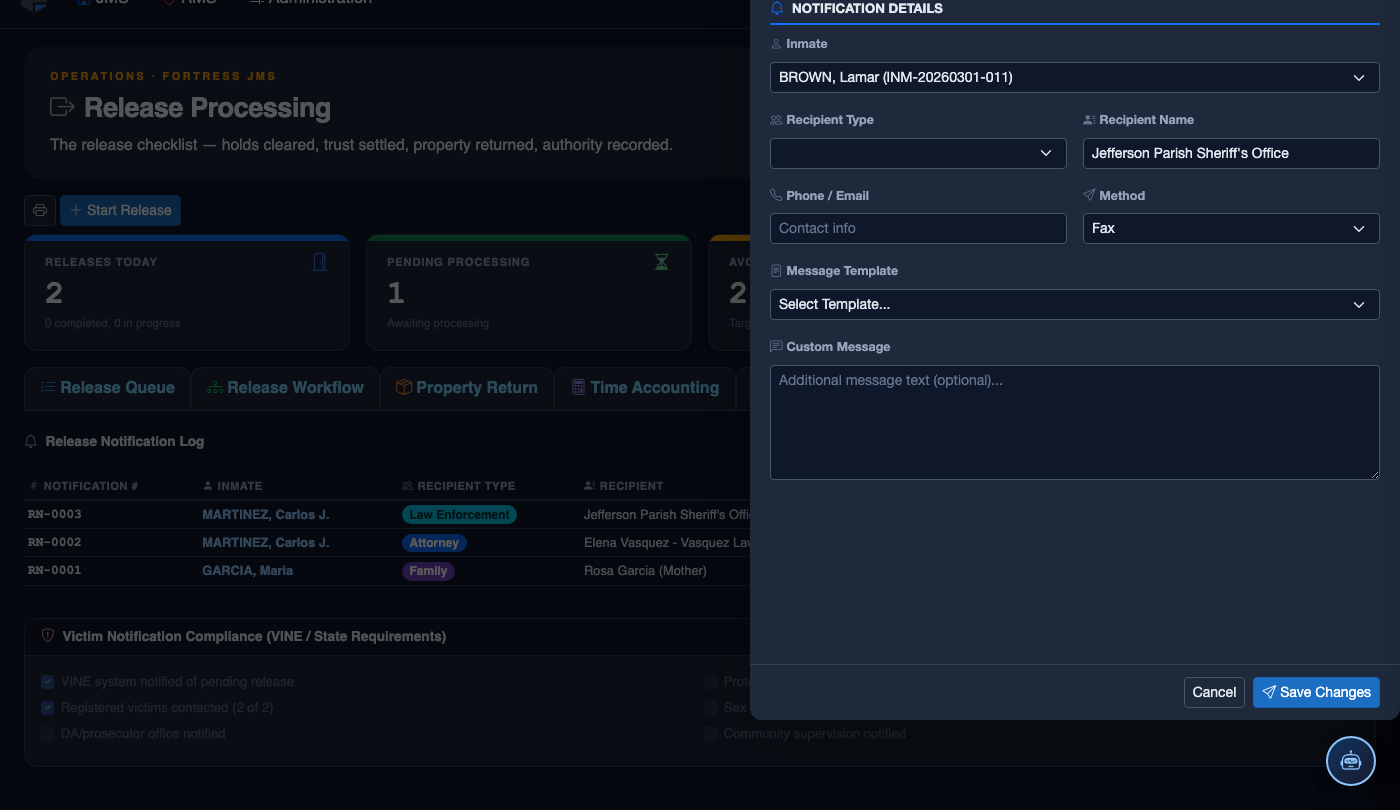Open the Release Workflow tab
The image size is (1400, 810).
(x=286, y=388)
